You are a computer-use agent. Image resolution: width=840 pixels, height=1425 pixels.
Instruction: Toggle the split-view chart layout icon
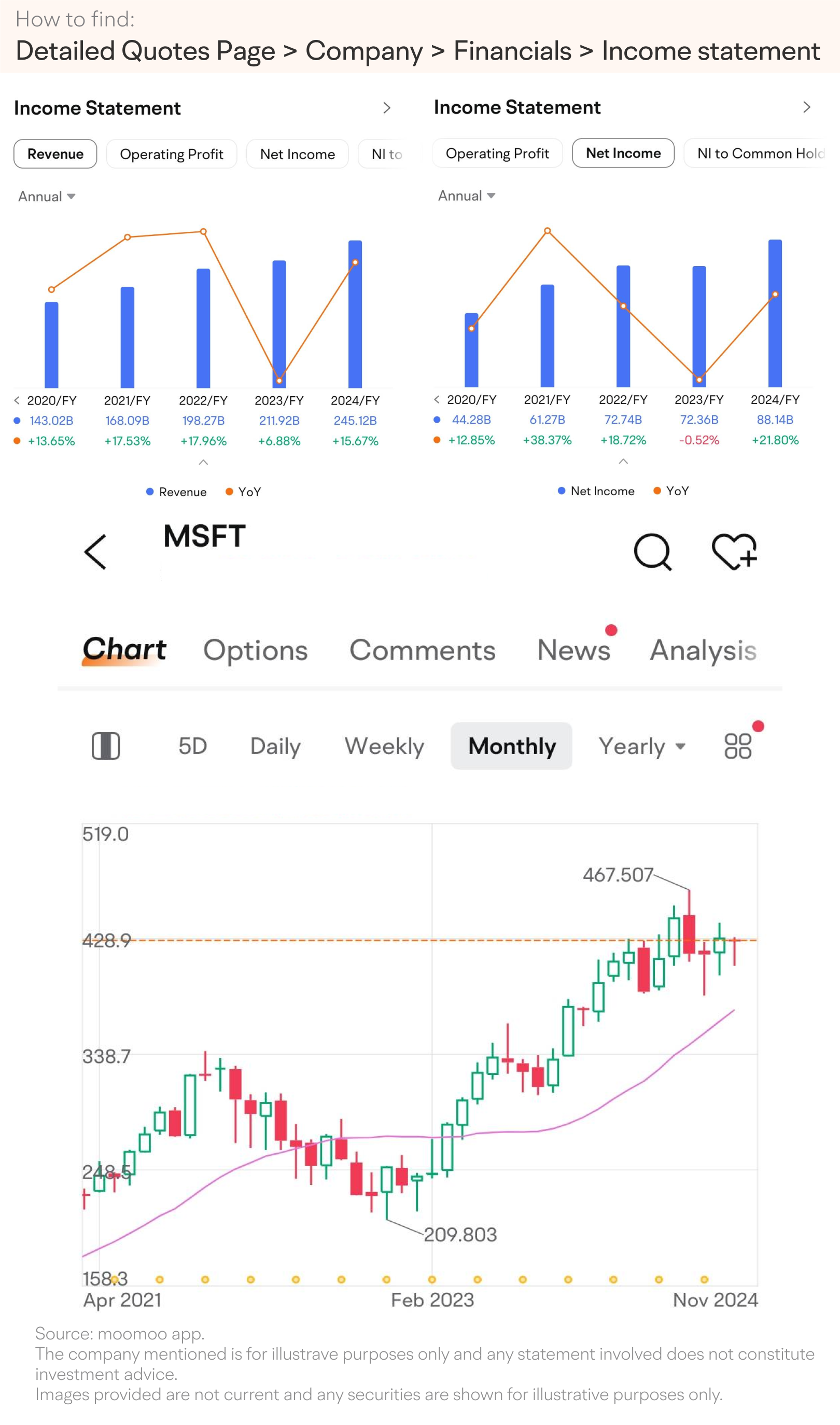106,746
